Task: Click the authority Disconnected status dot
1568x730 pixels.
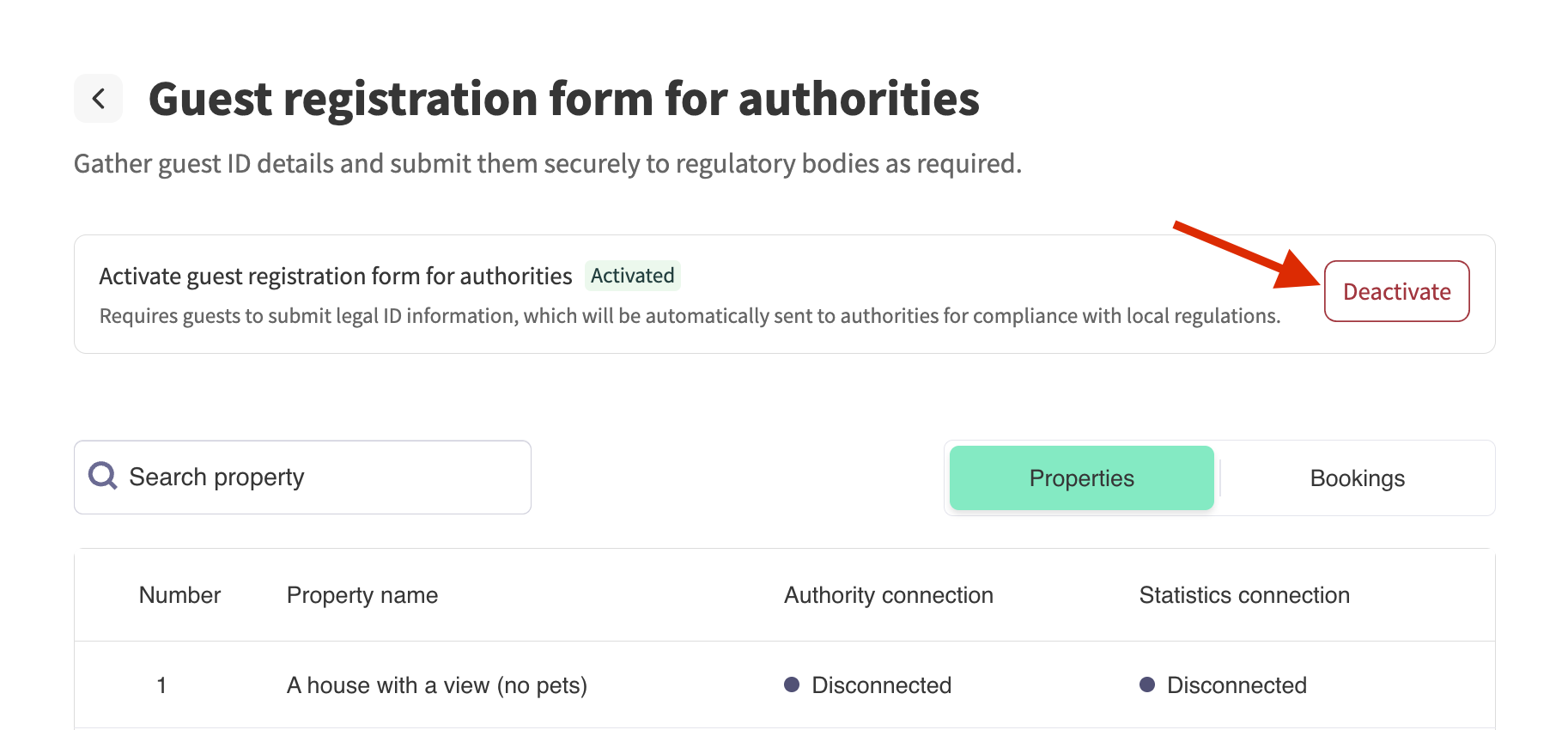Action: [792, 684]
